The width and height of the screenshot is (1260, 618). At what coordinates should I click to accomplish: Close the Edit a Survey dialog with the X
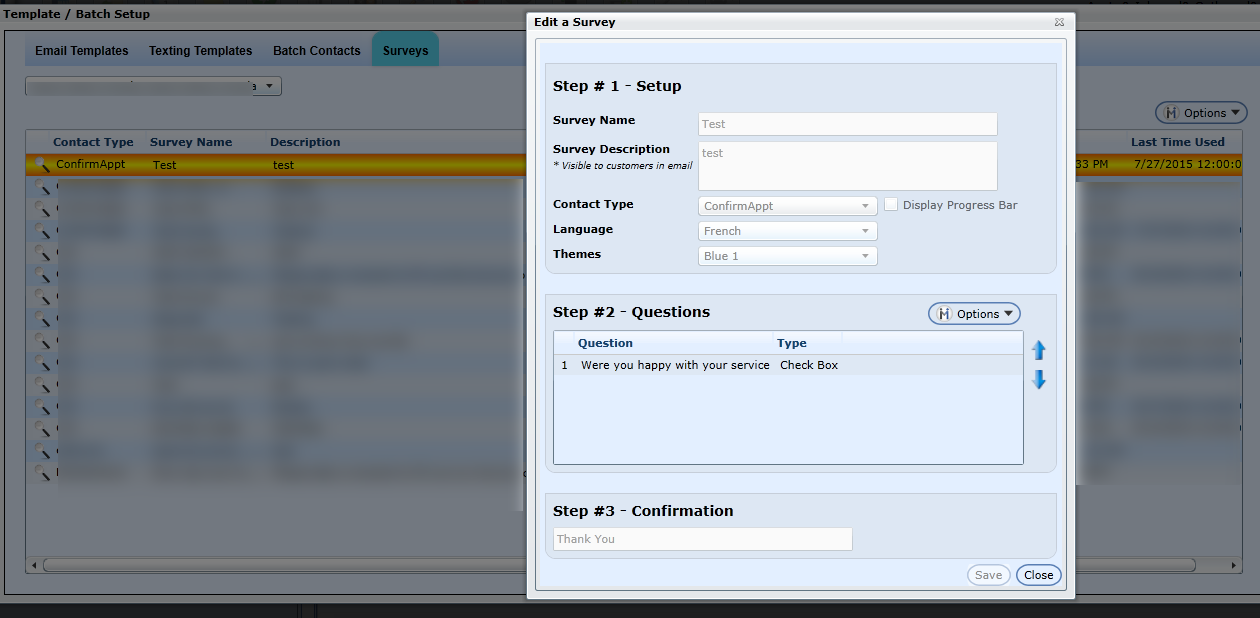click(x=1059, y=22)
